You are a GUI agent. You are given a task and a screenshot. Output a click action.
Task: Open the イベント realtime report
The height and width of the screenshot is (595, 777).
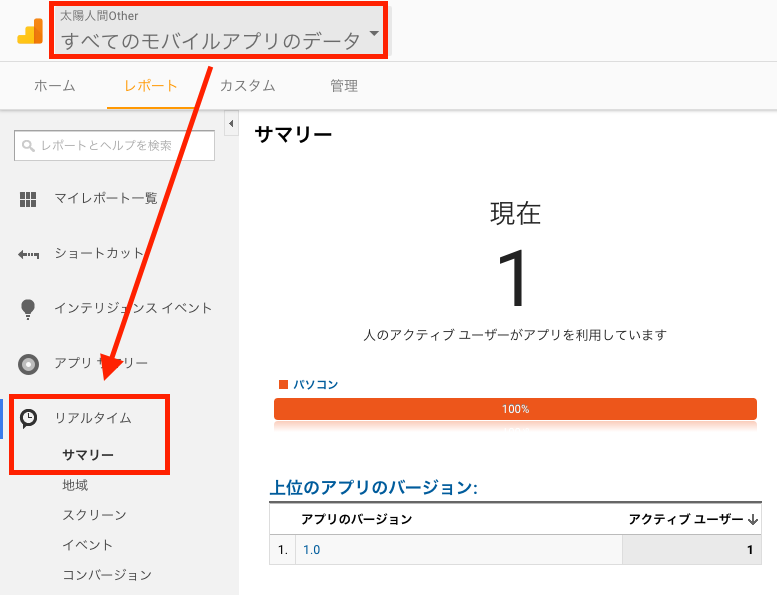click(87, 545)
